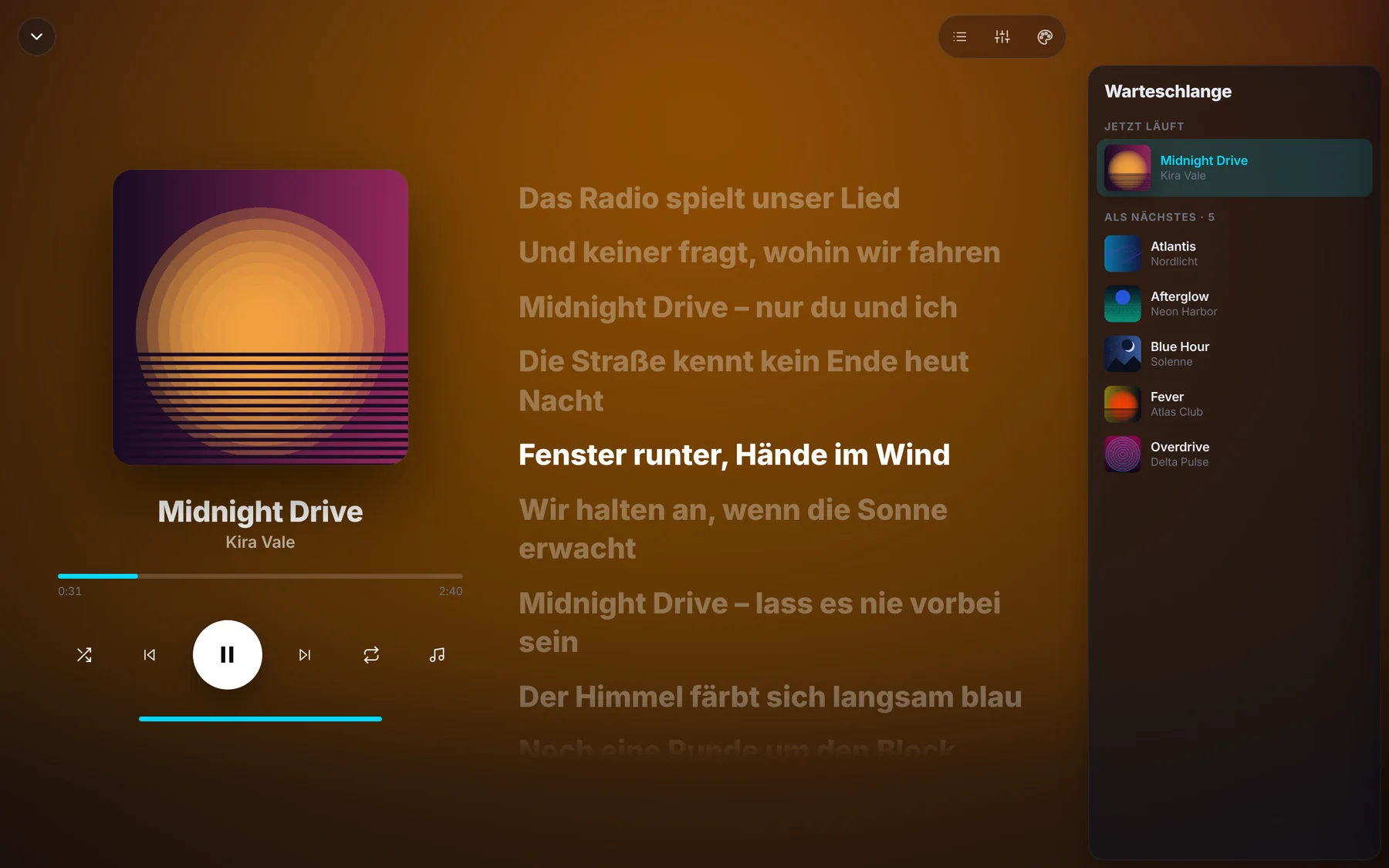Image resolution: width=1389 pixels, height=868 pixels.
Task: Open the color theme palette icon
Action: click(x=1045, y=36)
